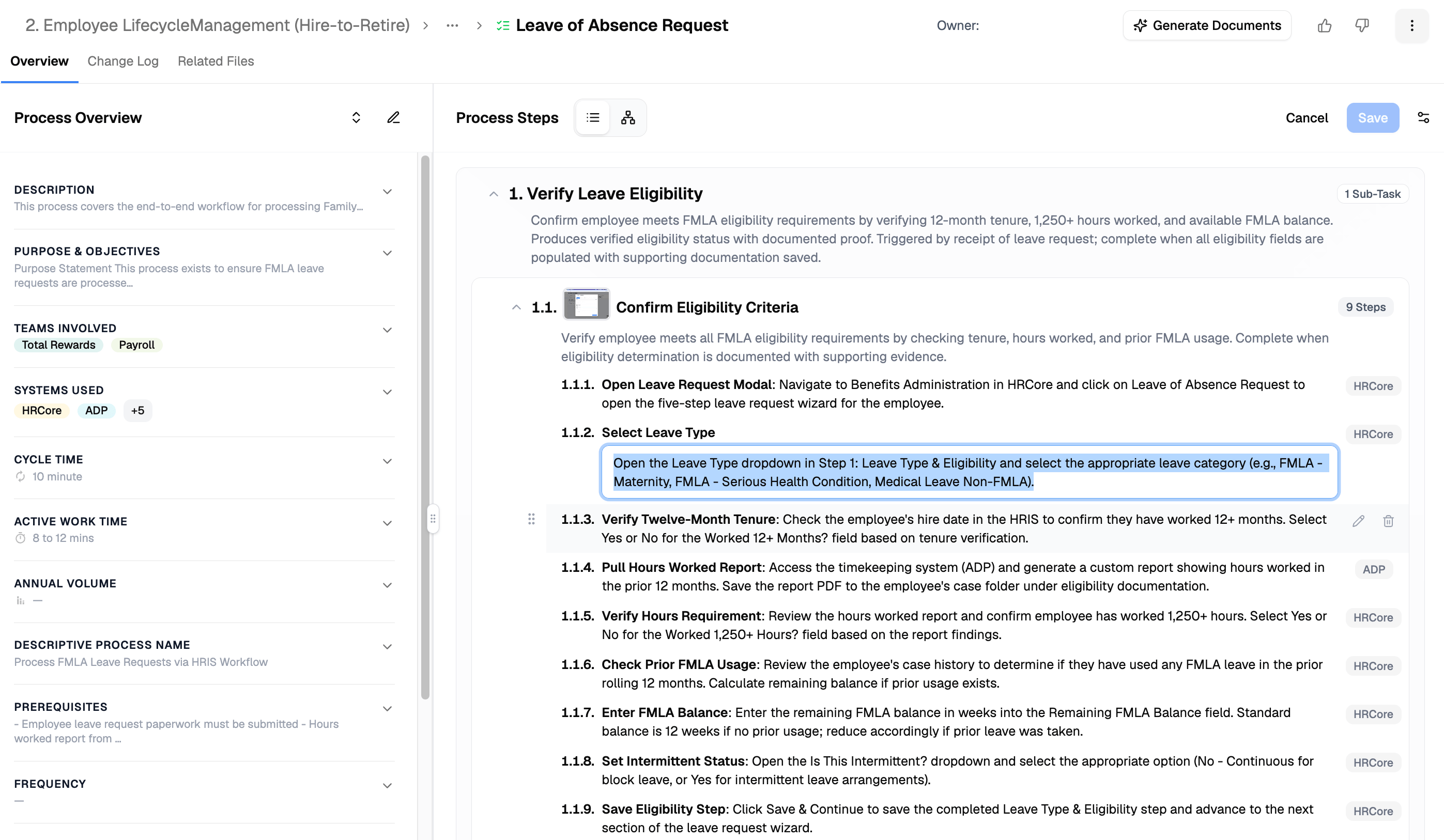Open the Confirm Eligibility Criteria screenshot thumbnail
Screen dimensions: 1444x840
click(586, 304)
